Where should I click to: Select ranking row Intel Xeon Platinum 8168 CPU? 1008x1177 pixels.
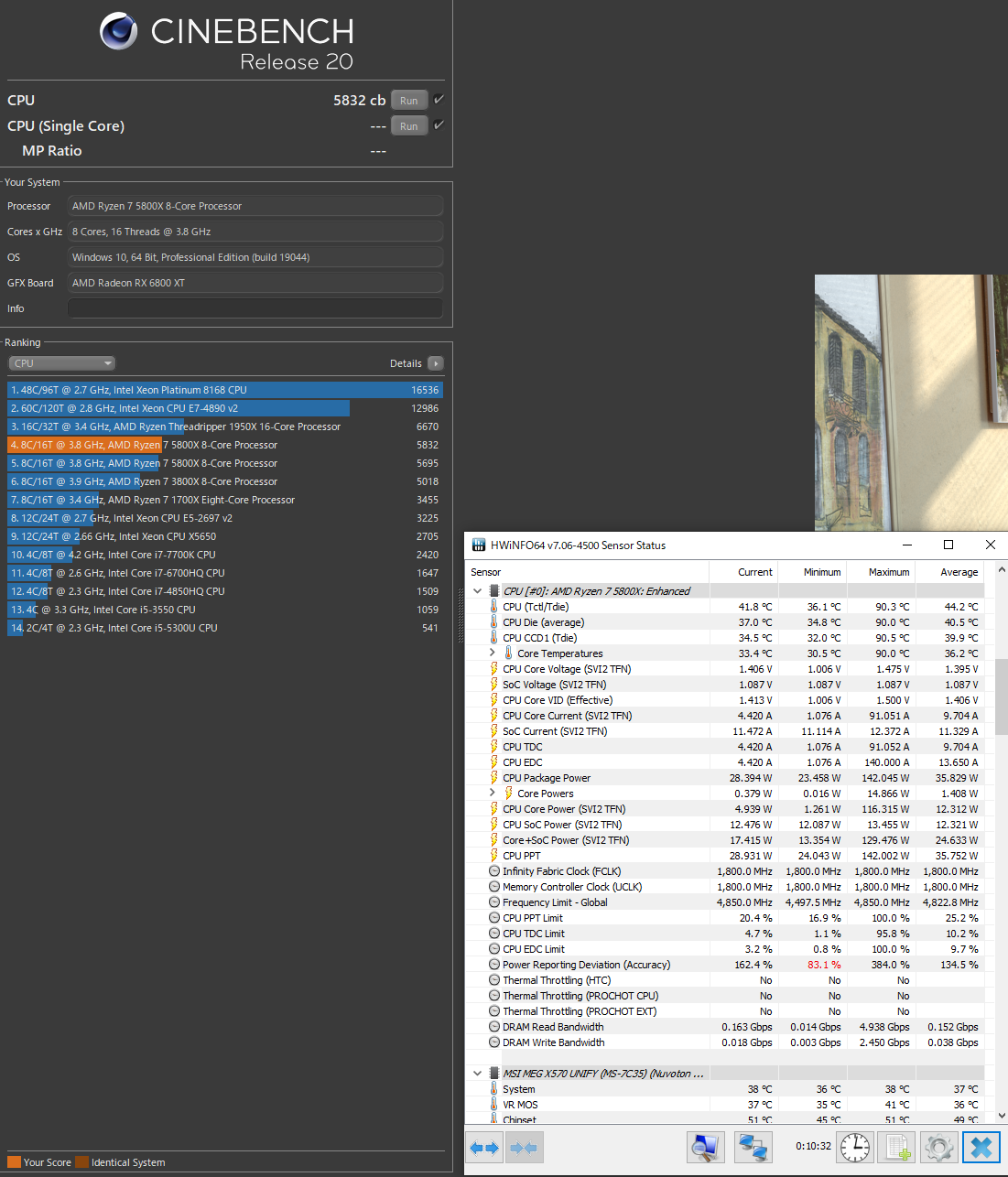(224, 390)
